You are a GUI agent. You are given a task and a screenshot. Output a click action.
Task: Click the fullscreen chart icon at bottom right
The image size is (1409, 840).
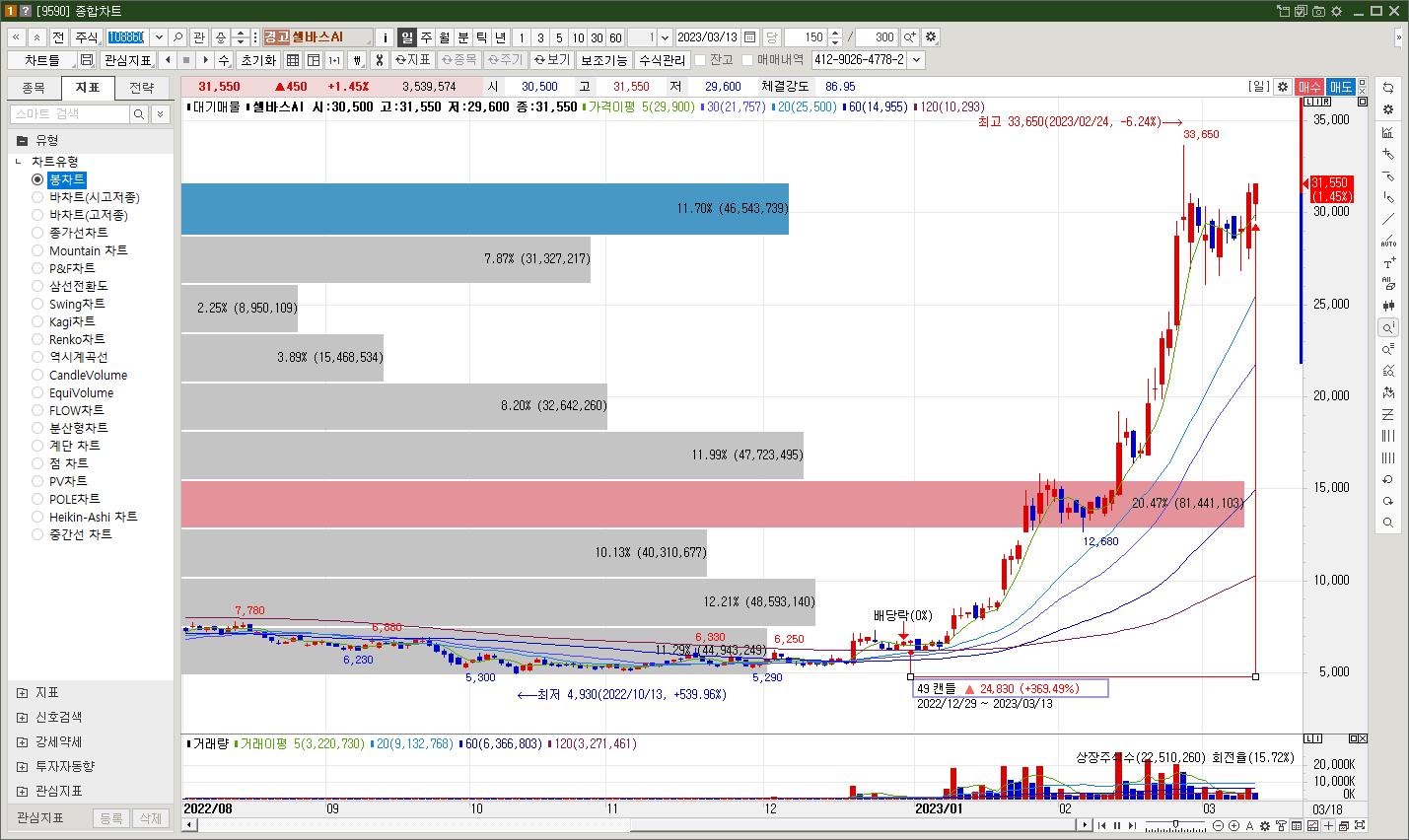pyautogui.click(x=1361, y=824)
